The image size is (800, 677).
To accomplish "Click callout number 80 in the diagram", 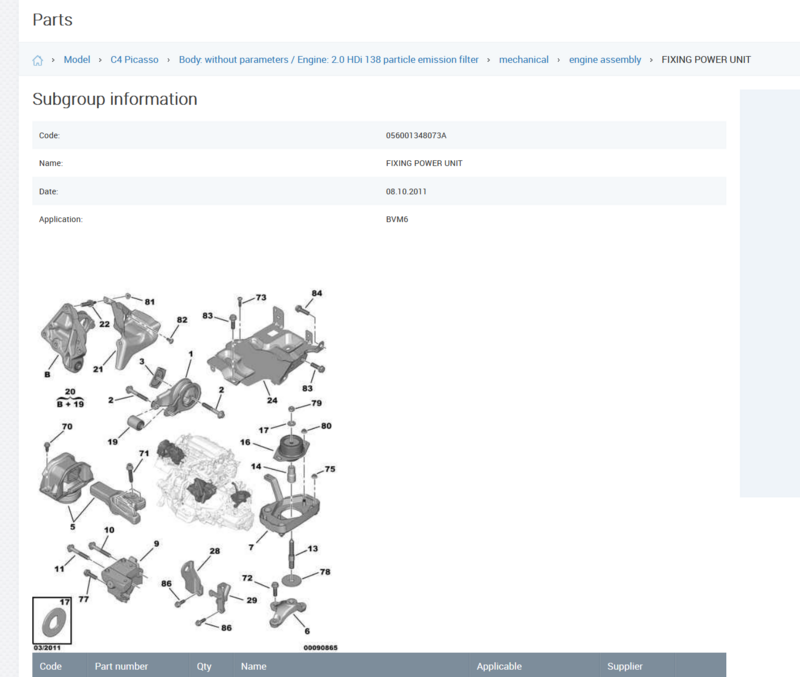I will point(326,426).
